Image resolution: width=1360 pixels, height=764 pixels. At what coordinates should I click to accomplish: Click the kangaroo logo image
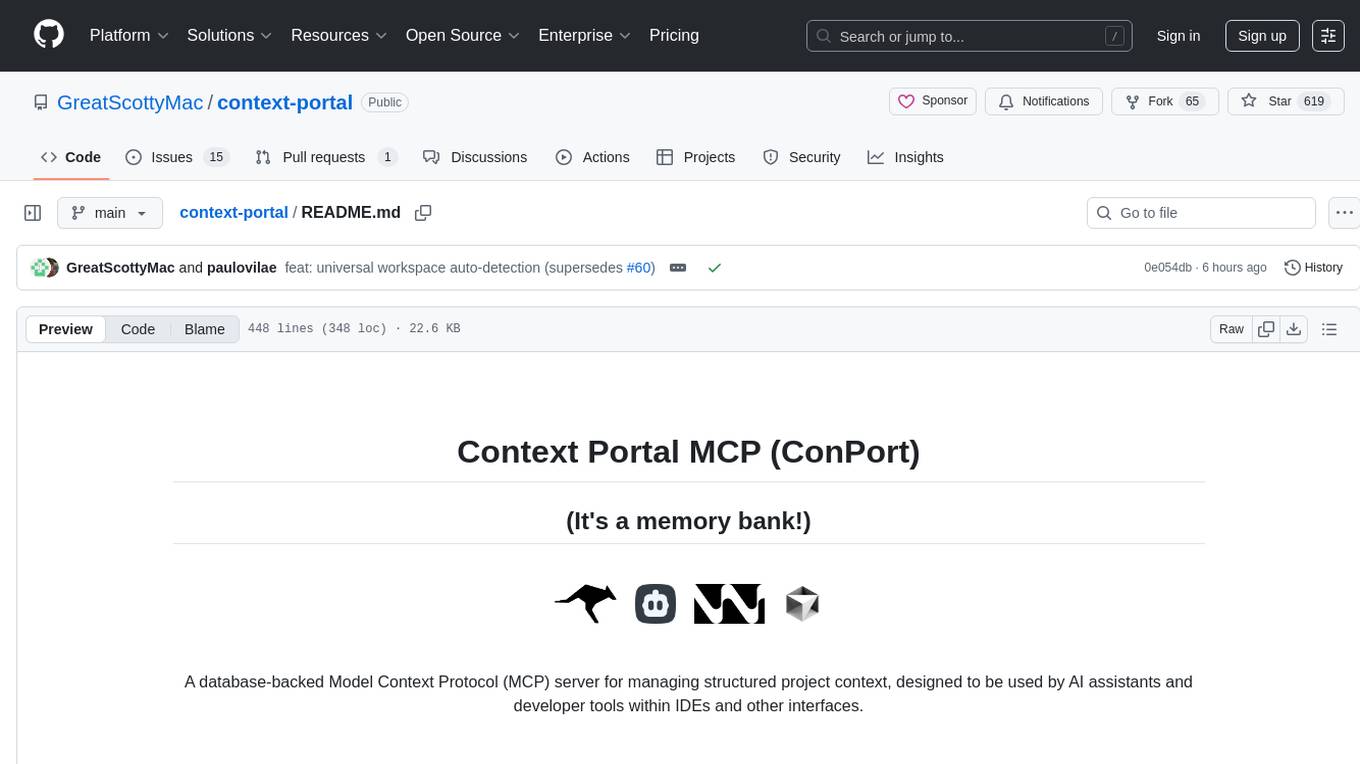pyautogui.click(x=586, y=604)
